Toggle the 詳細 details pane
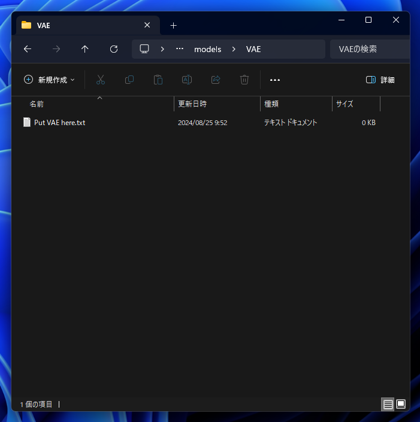Image resolution: width=420 pixels, height=422 pixels. click(380, 80)
